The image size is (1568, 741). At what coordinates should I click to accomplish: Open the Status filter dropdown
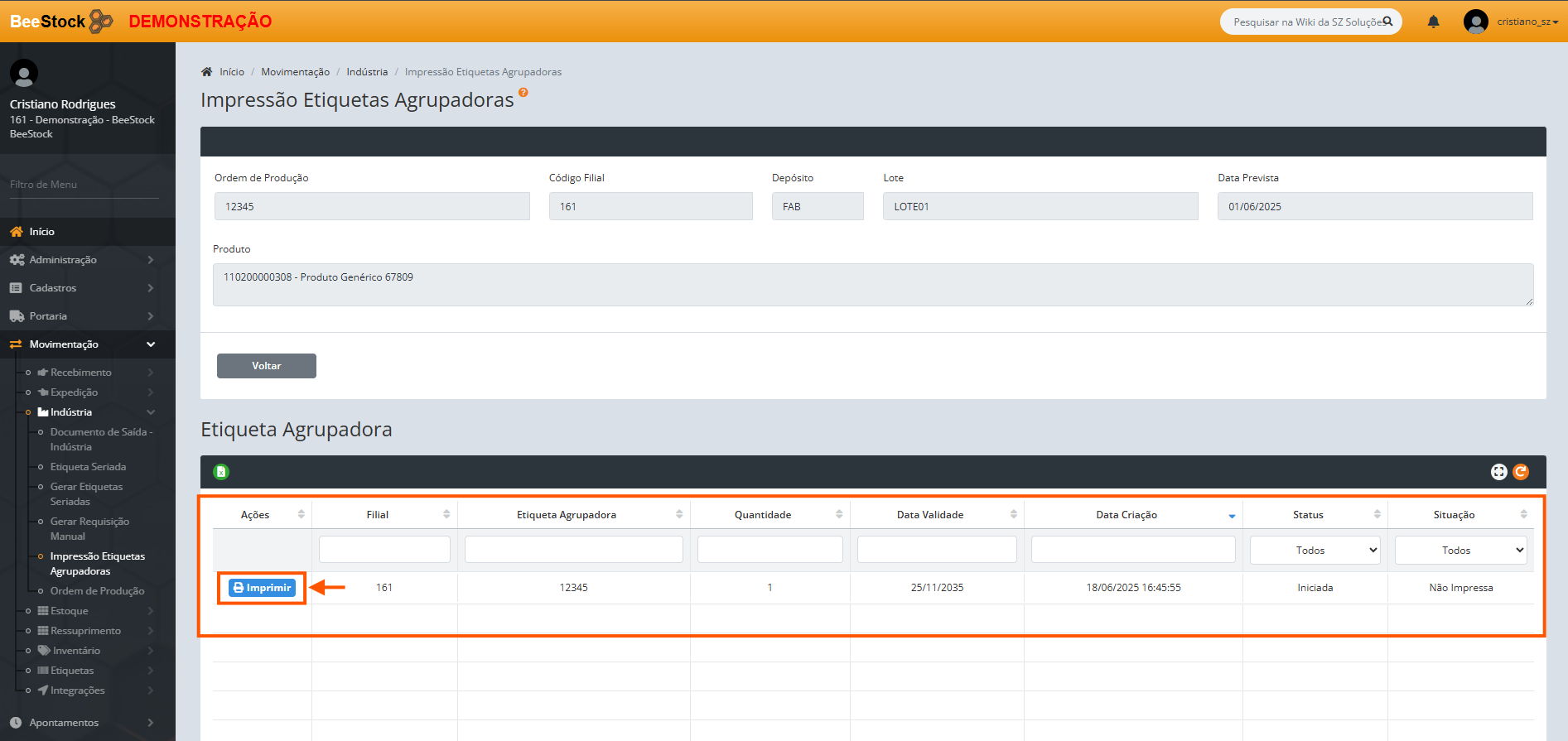pos(1315,551)
